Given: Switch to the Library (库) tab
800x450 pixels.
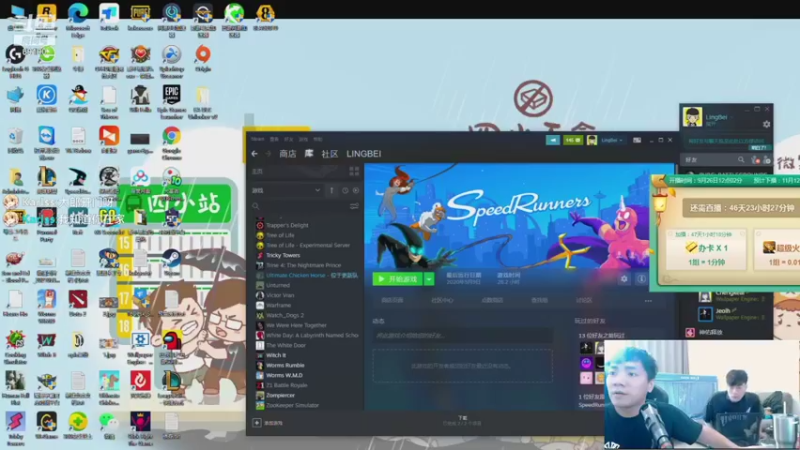Looking at the screenshot, I should [309, 154].
